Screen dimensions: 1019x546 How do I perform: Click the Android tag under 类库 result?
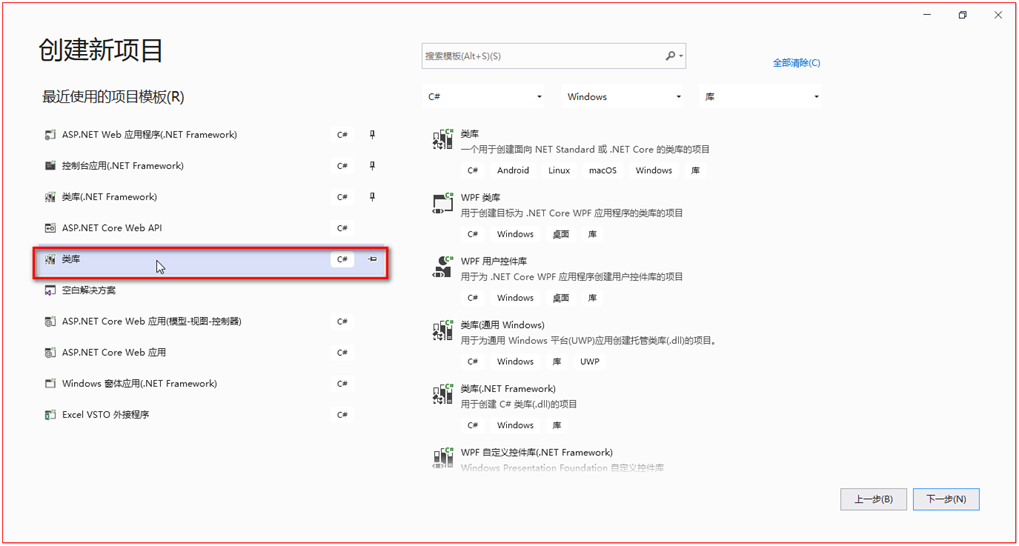click(513, 170)
